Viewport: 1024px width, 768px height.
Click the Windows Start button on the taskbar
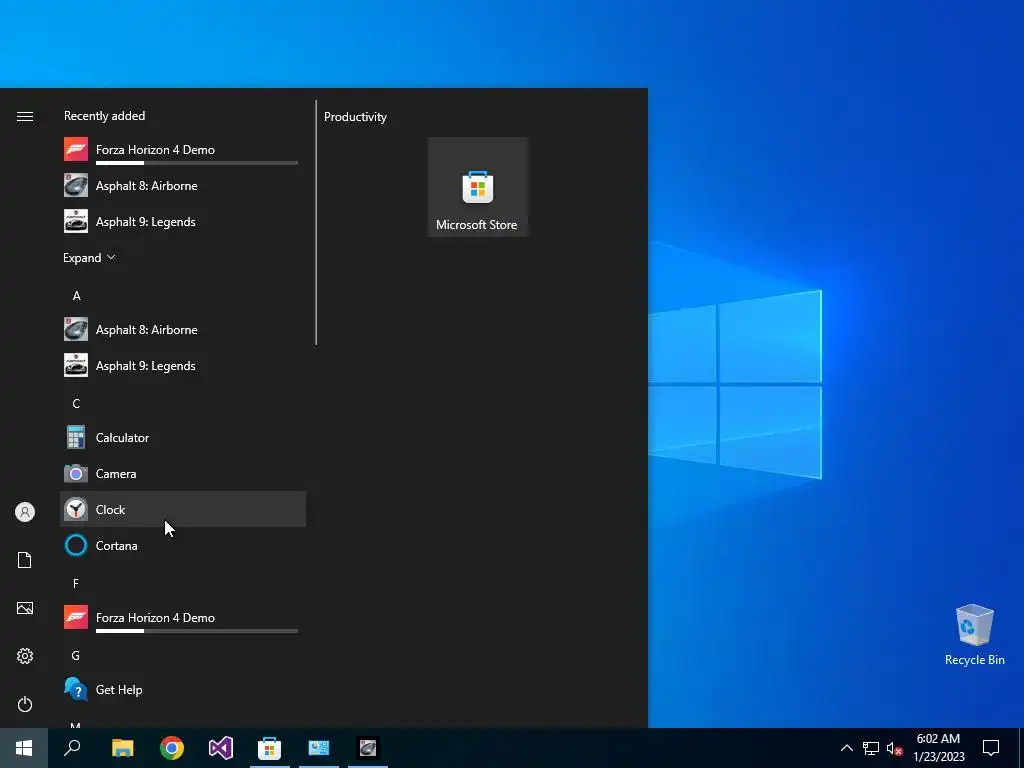tap(24, 748)
